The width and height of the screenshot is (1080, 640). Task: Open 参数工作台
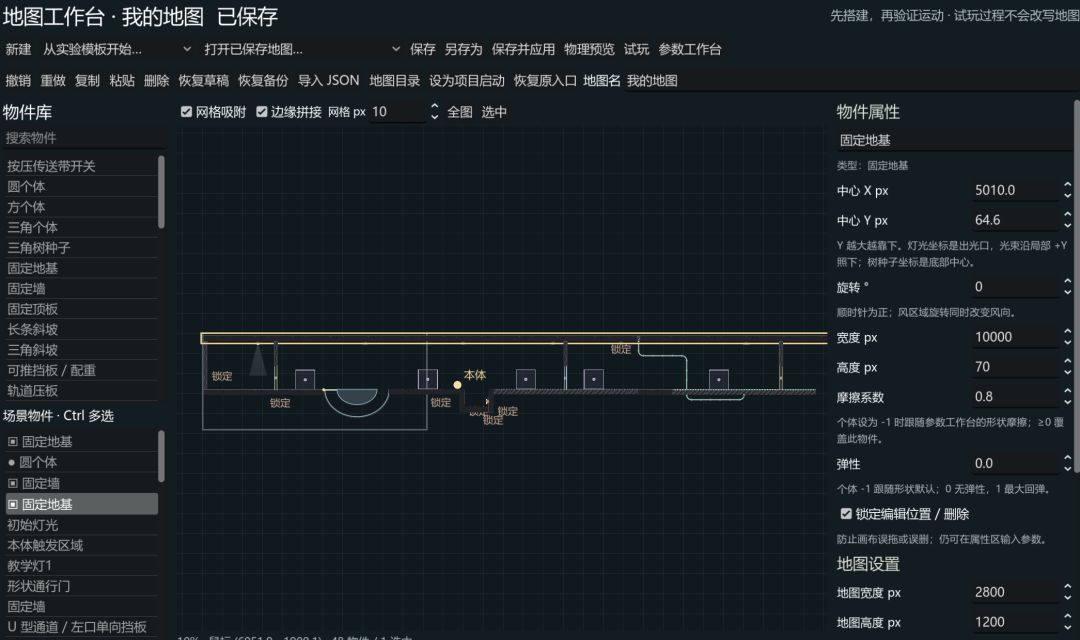click(689, 50)
